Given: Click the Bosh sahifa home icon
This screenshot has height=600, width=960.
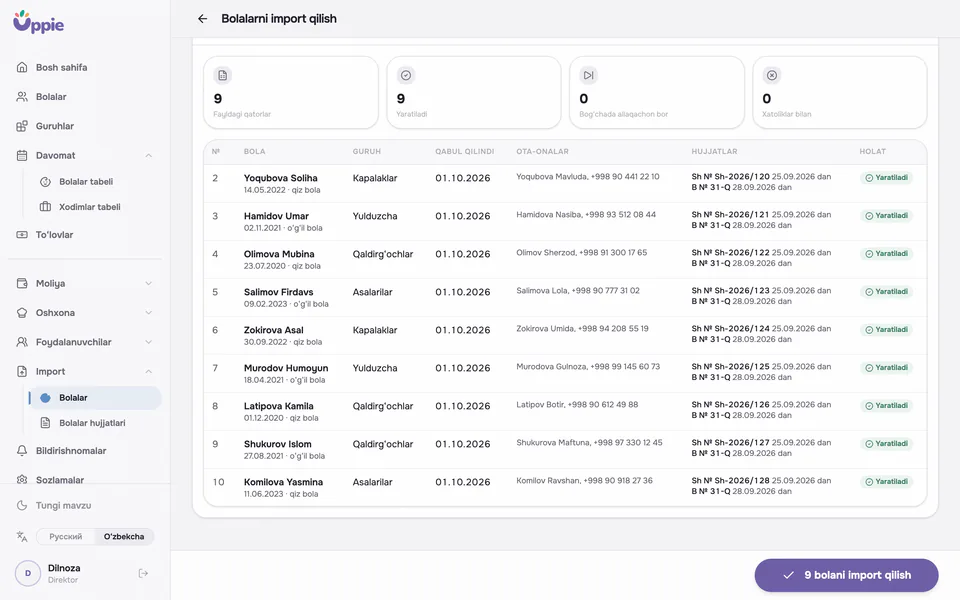Looking at the screenshot, I should (22, 67).
